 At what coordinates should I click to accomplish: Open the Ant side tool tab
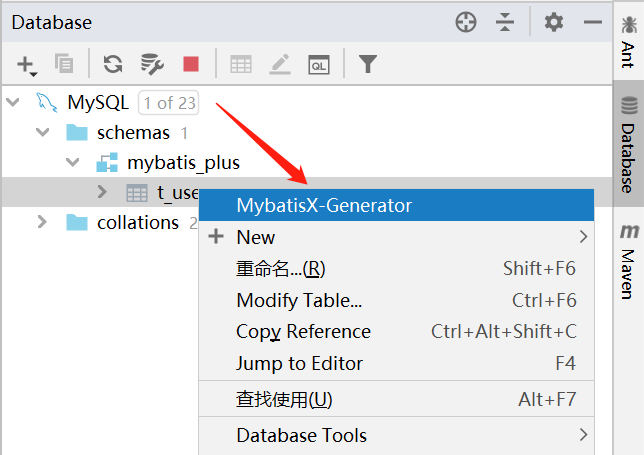tap(628, 41)
